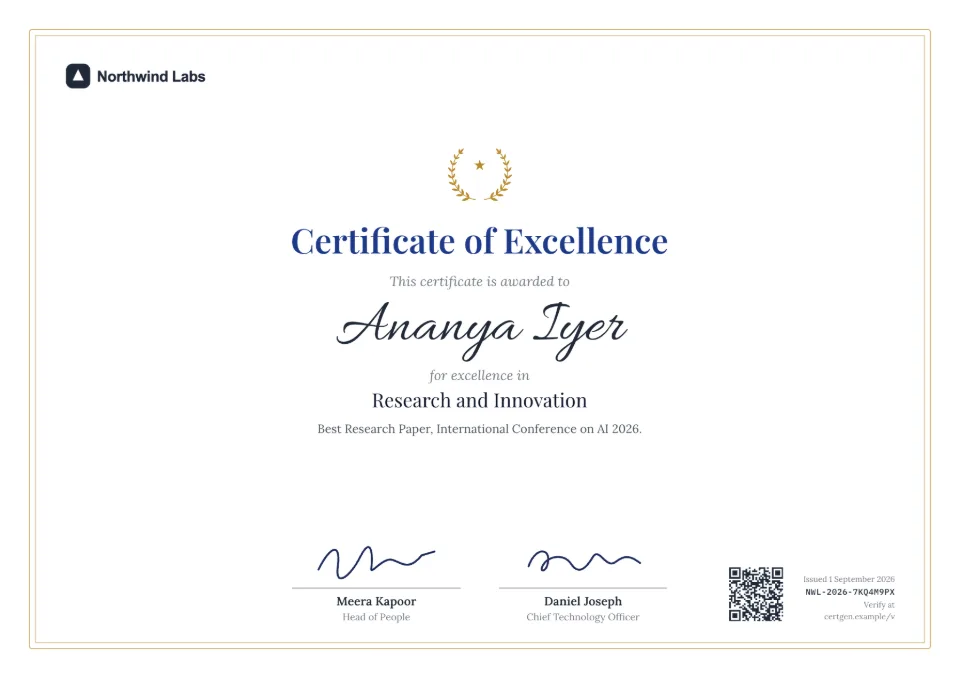Click 'This certificate is awarded to' line
This screenshot has width=960, height=678.
coord(479,281)
